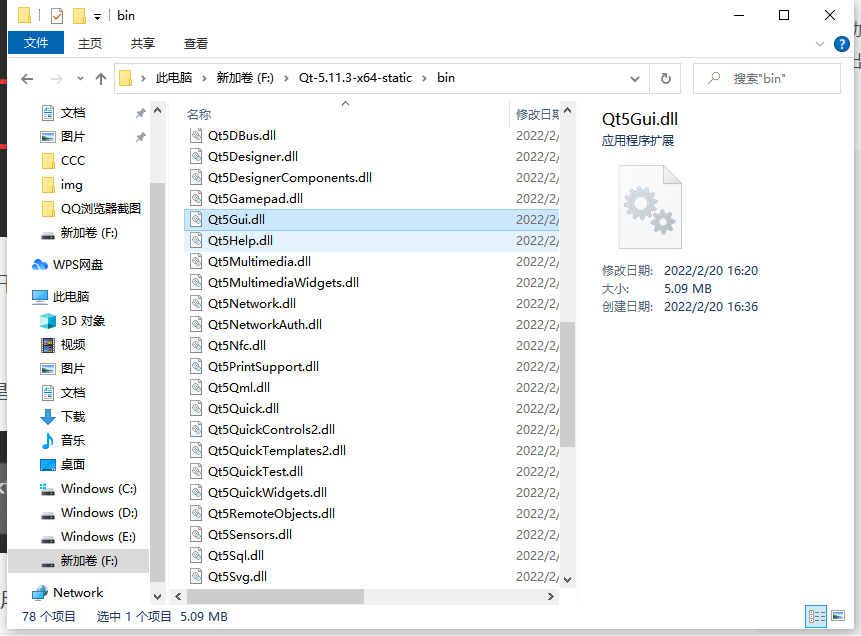Click inside the 搜索"bin" search box

point(770,78)
